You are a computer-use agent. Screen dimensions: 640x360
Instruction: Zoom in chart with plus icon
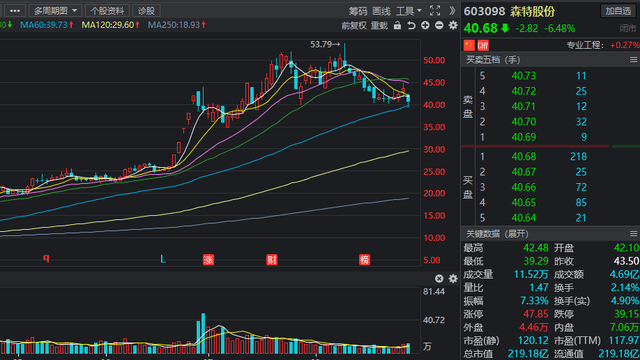click(425, 26)
